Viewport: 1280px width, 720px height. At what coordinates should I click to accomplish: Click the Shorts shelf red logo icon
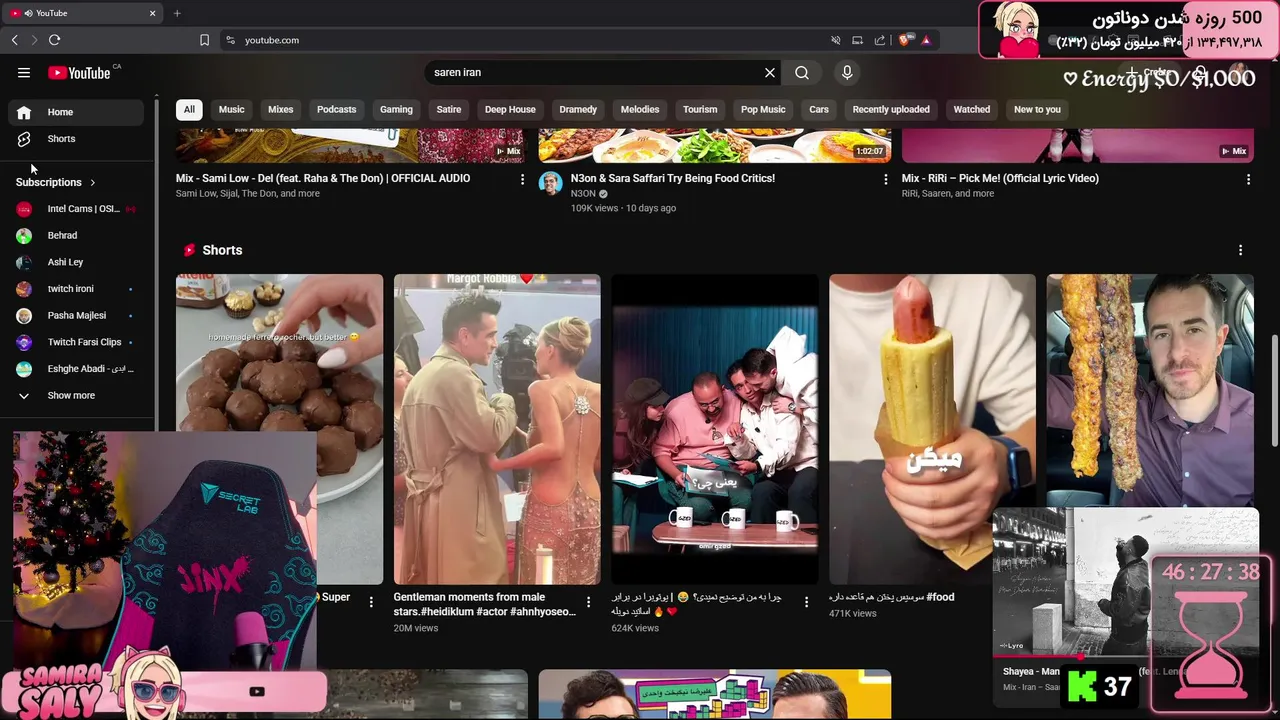(189, 250)
